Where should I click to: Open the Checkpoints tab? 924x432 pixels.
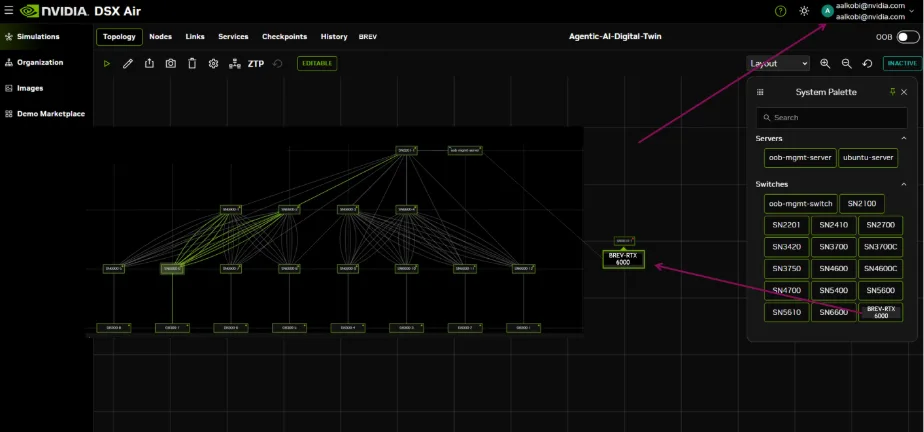[x=285, y=37]
